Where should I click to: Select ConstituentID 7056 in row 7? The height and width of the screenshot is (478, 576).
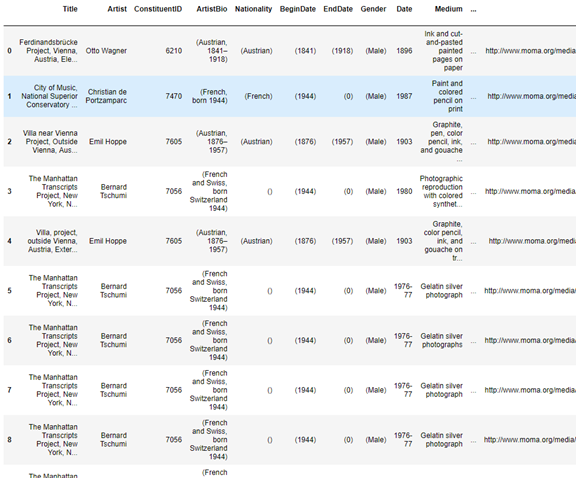173,390
